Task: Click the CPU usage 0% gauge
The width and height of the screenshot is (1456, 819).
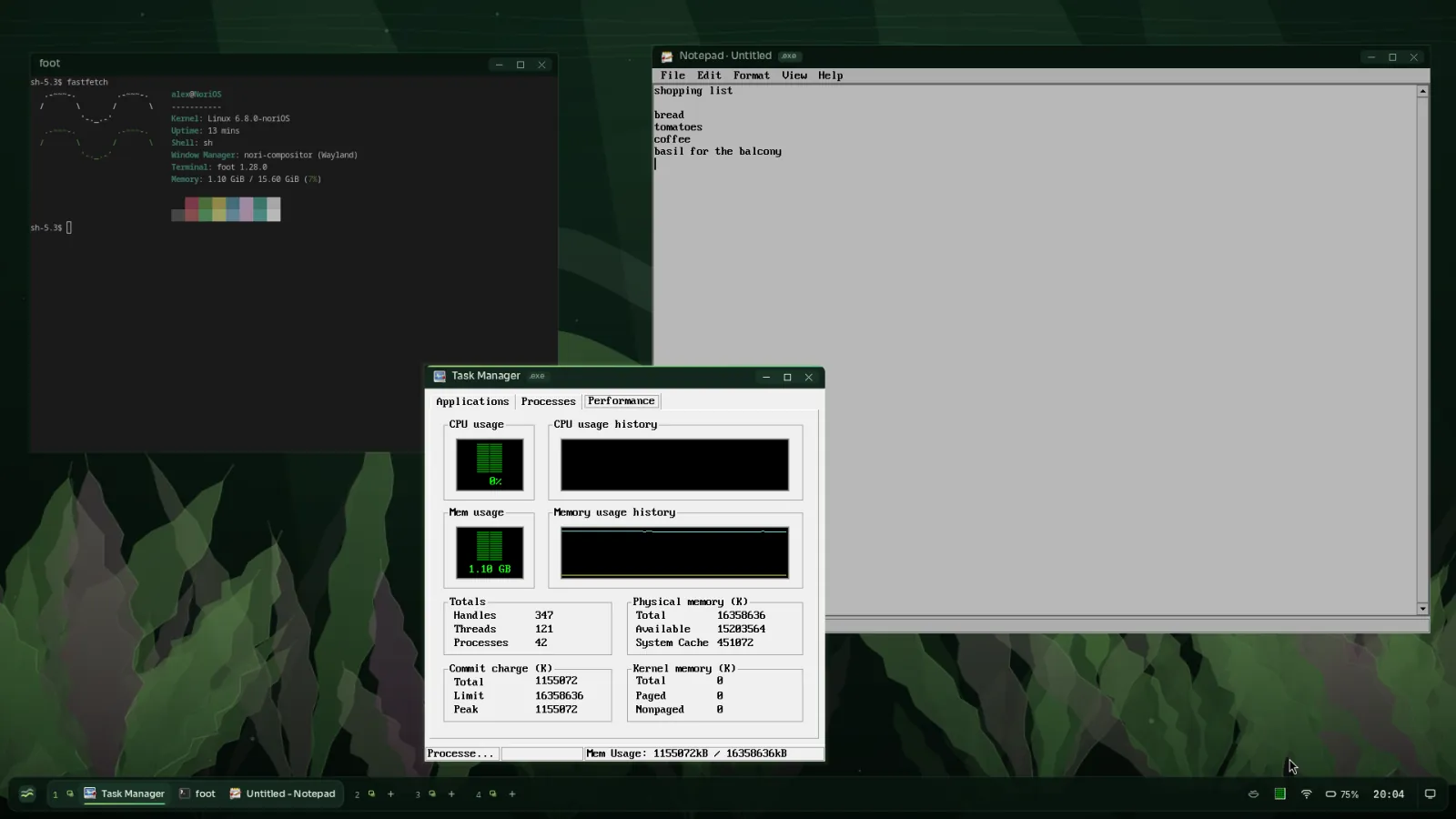Action: coord(490,464)
